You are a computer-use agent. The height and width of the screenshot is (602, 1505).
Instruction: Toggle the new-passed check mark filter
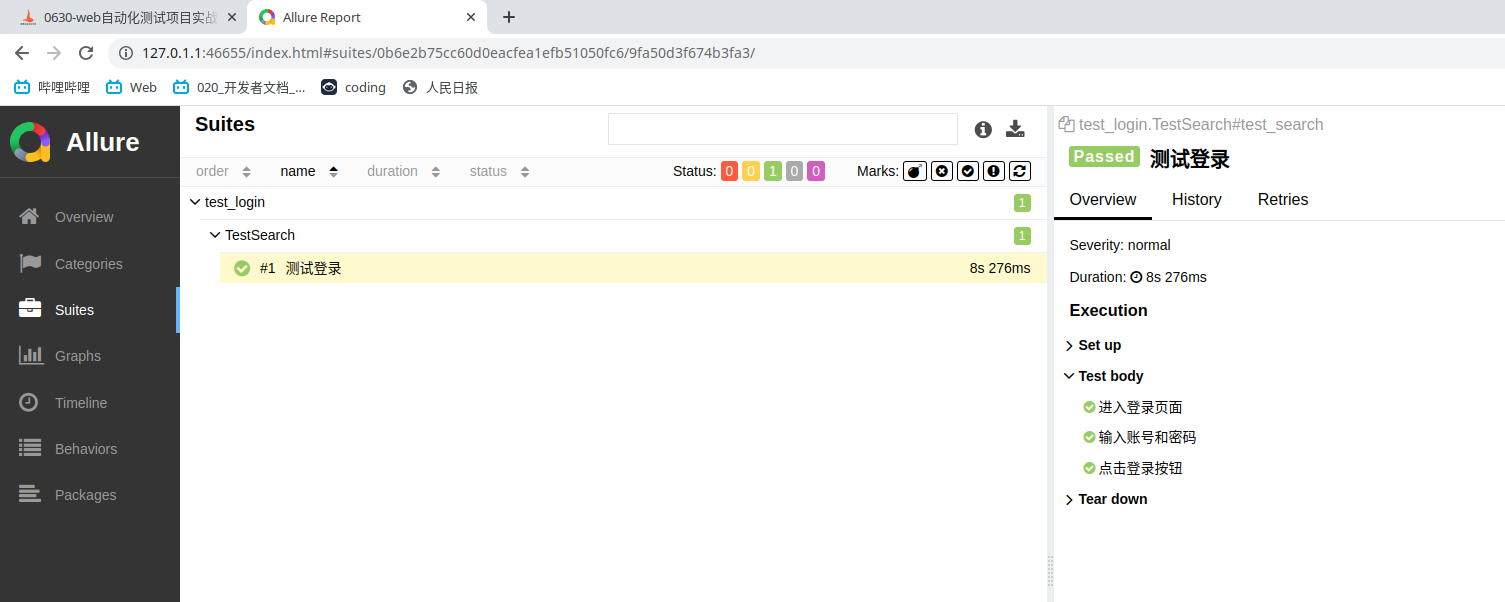click(968, 171)
